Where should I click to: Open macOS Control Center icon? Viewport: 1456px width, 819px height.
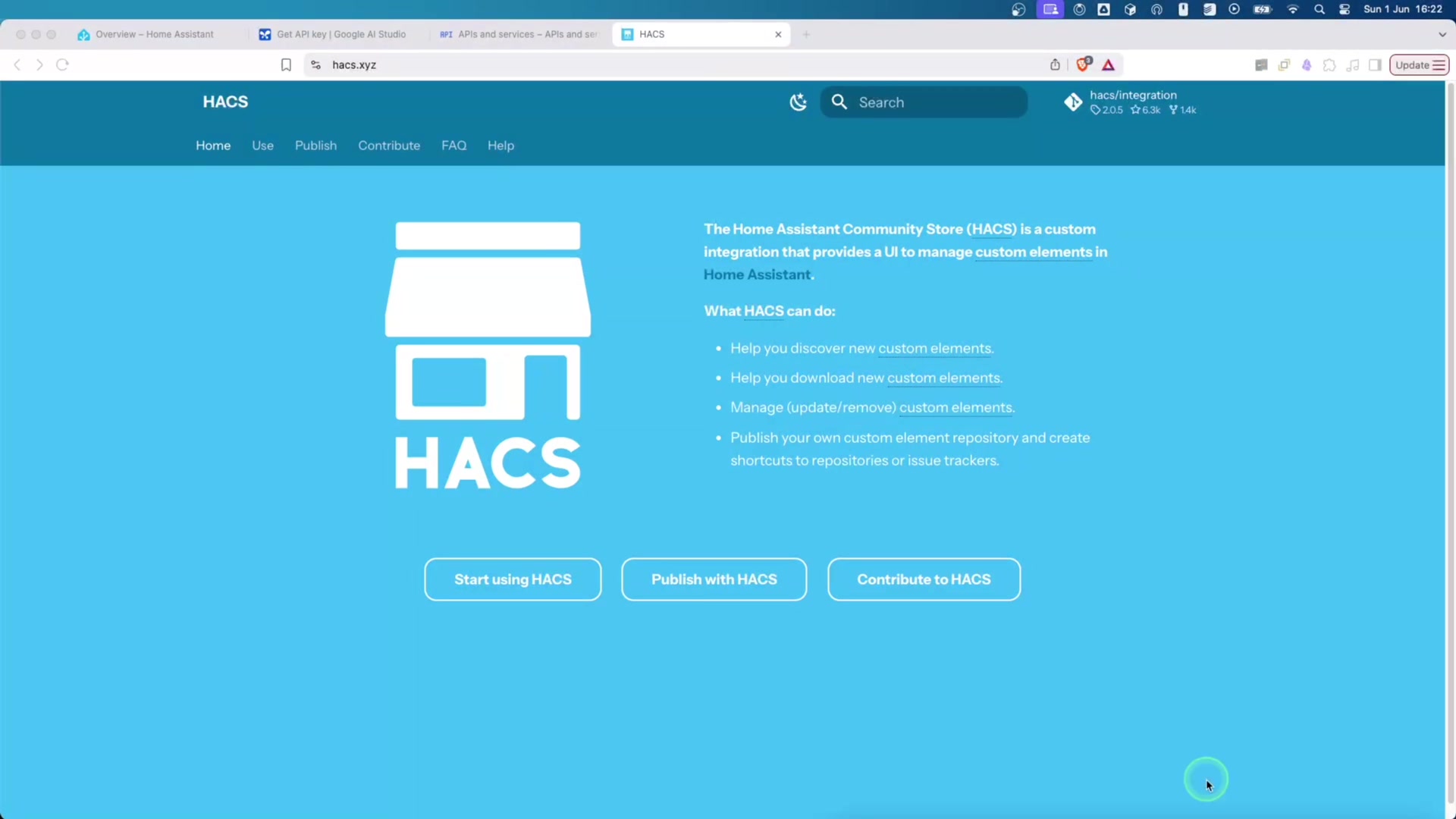[1345, 9]
